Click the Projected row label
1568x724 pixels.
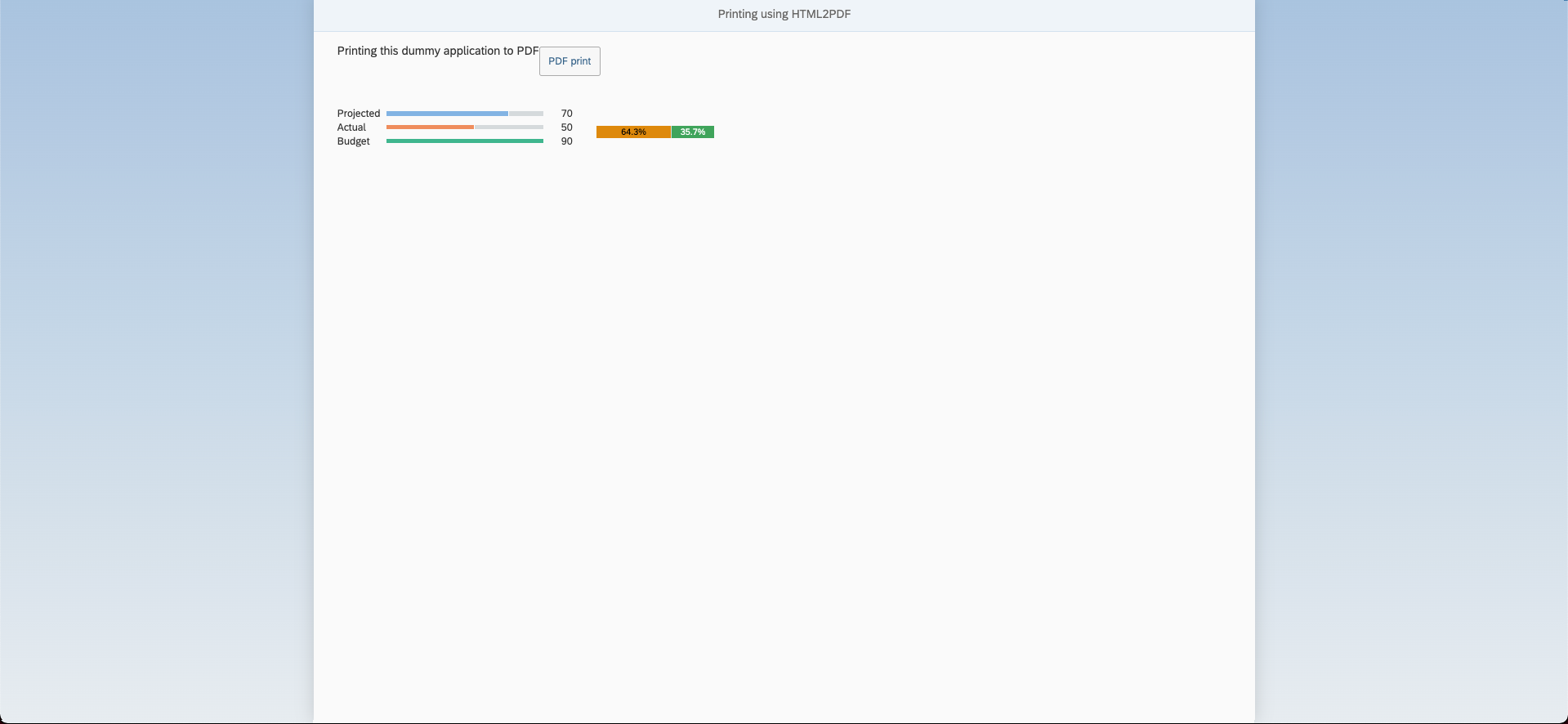click(358, 114)
